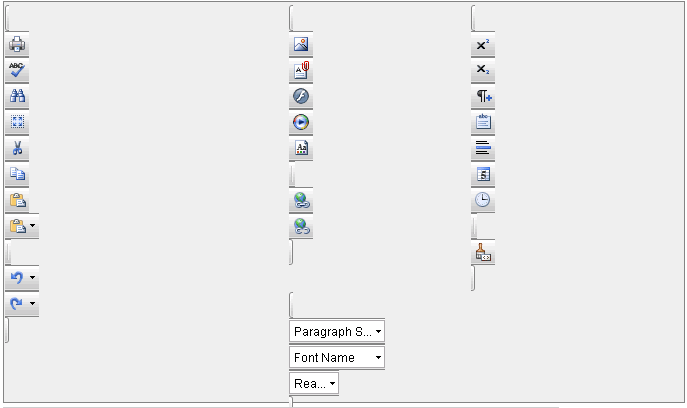Cut selection with the scissors icon
Screen dimensions: 687x408
pyautogui.click(x=18, y=149)
